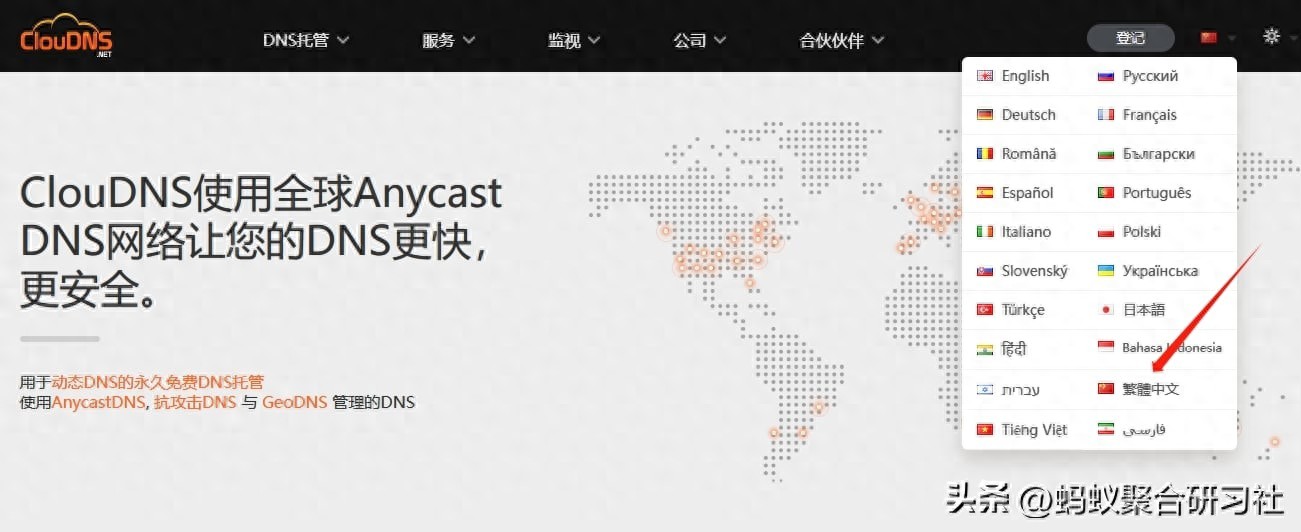The height and width of the screenshot is (532, 1301).
Task: Expand the 合伙伙伴 menu
Action: click(x=841, y=40)
